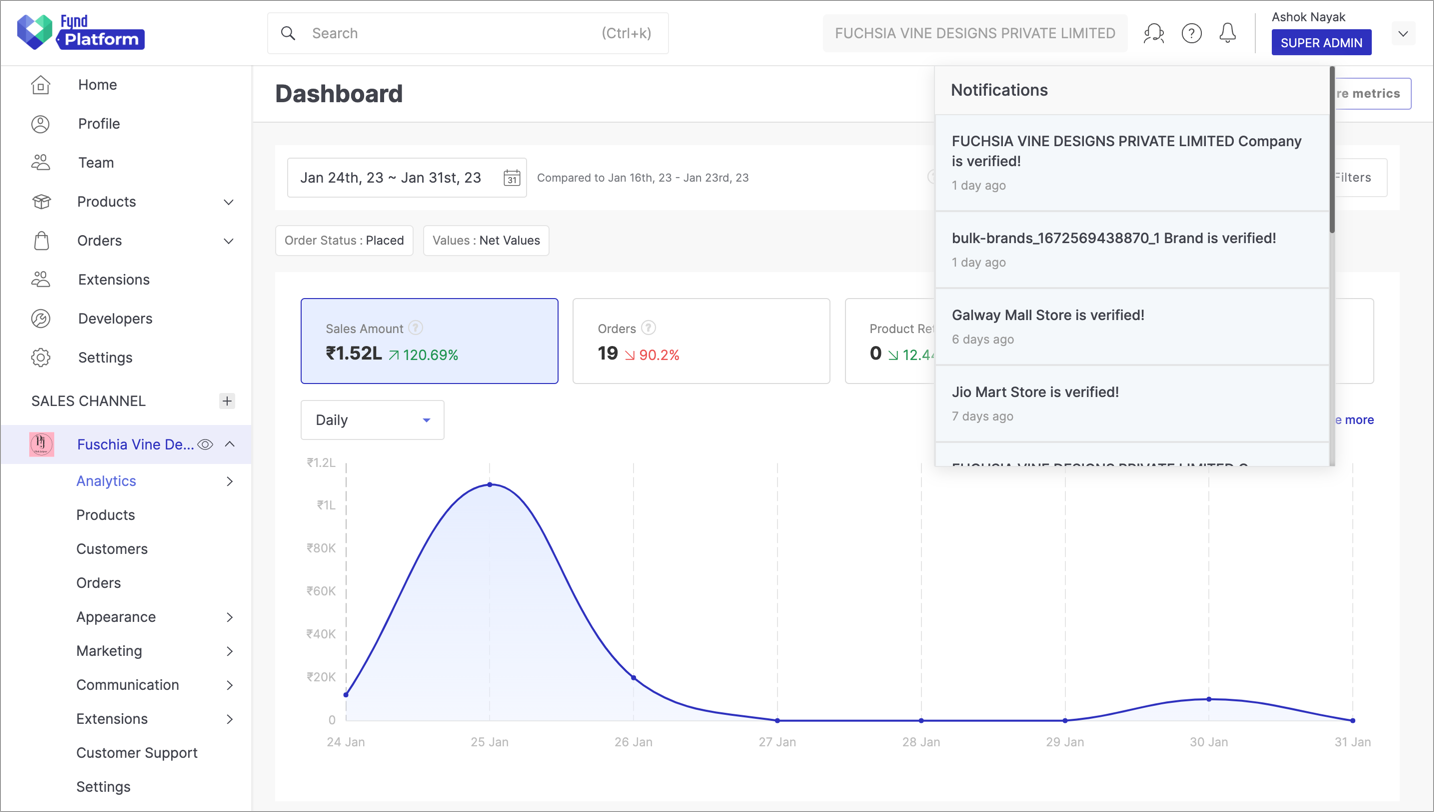Open Customers under sales channel
The image size is (1434, 812).
click(112, 549)
